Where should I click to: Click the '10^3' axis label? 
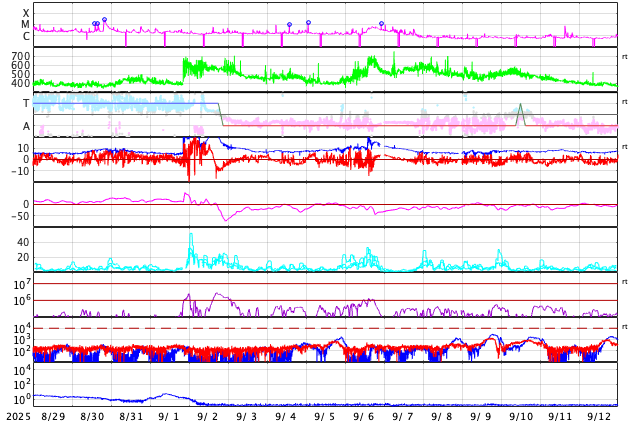21,340
